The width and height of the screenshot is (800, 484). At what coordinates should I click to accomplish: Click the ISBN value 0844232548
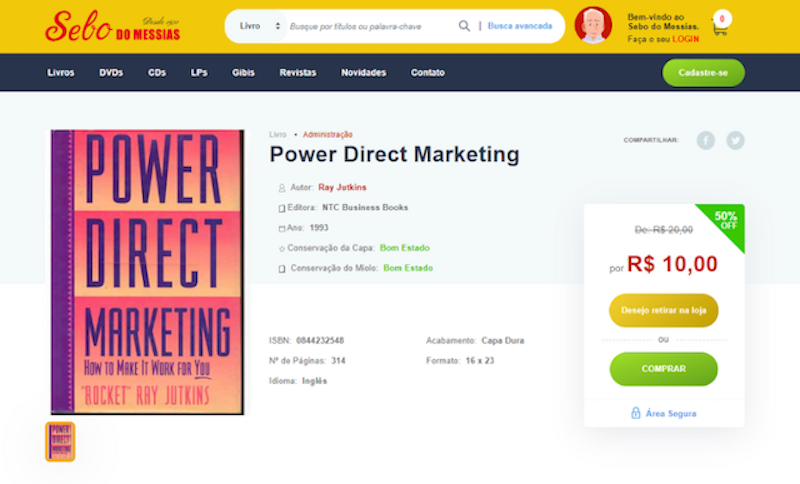pyautogui.click(x=320, y=340)
